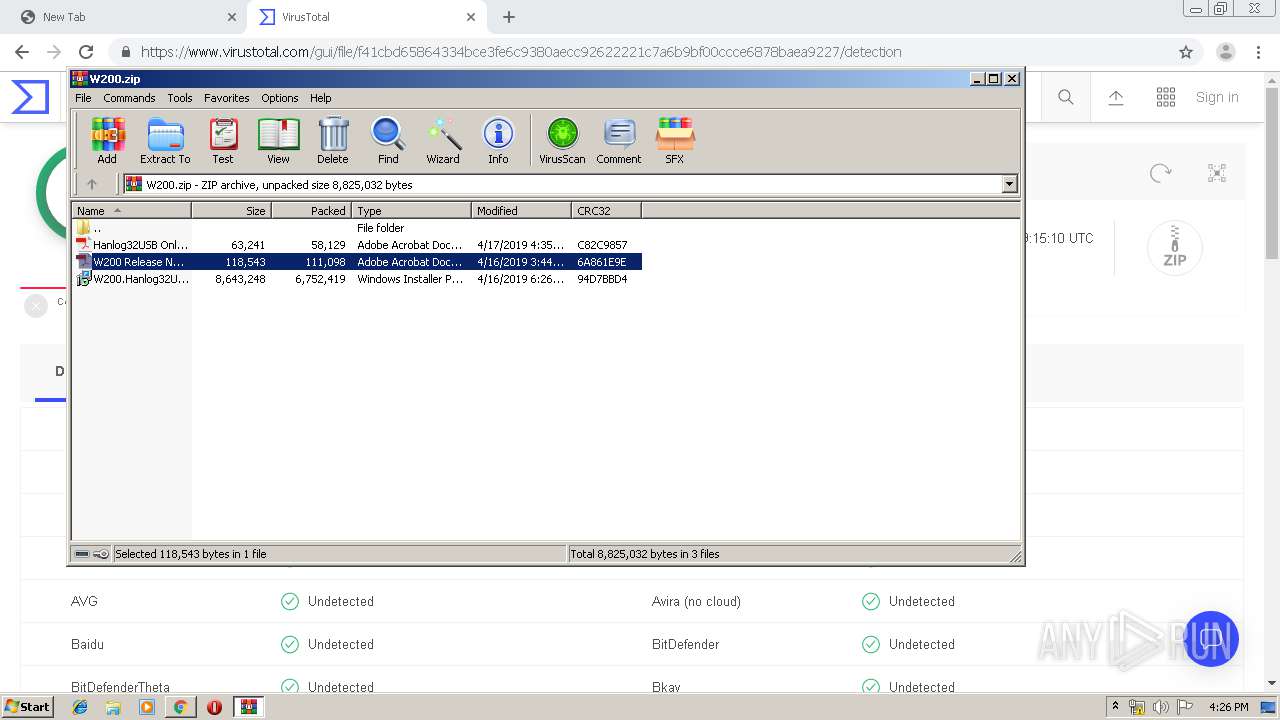Open the archive Comment tool
This screenshot has height=720, width=1280.
pos(619,140)
